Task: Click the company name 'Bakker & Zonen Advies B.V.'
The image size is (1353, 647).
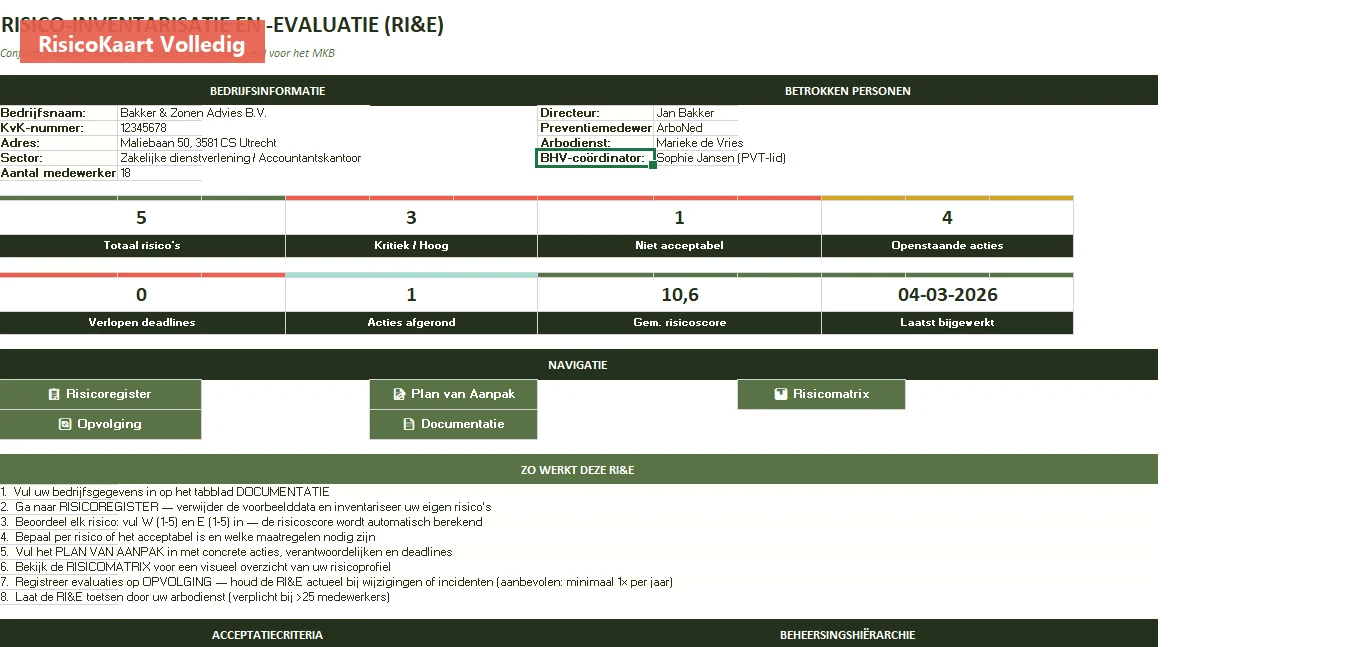Action: click(x=193, y=113)
